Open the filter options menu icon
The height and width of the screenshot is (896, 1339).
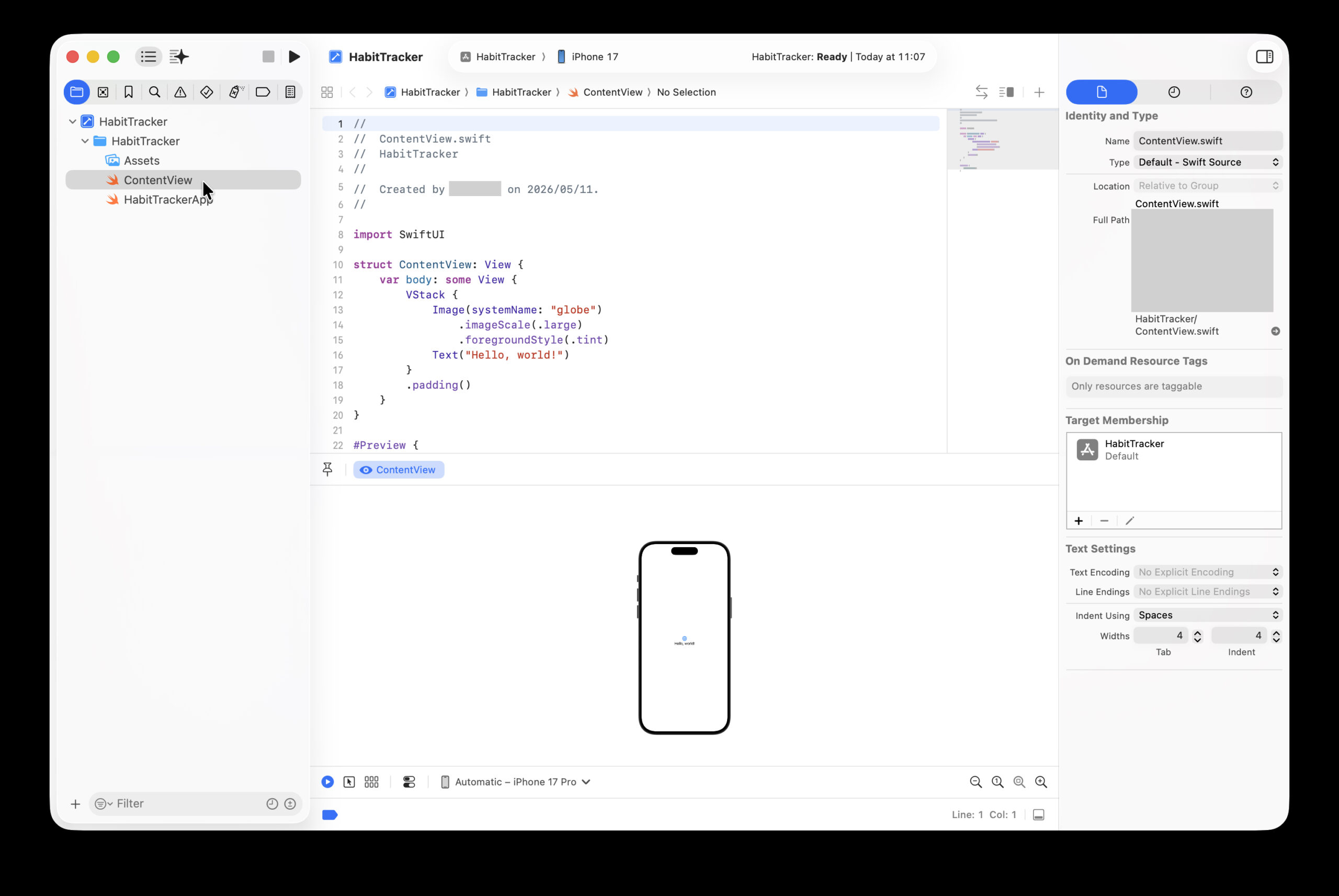[103, 804]
